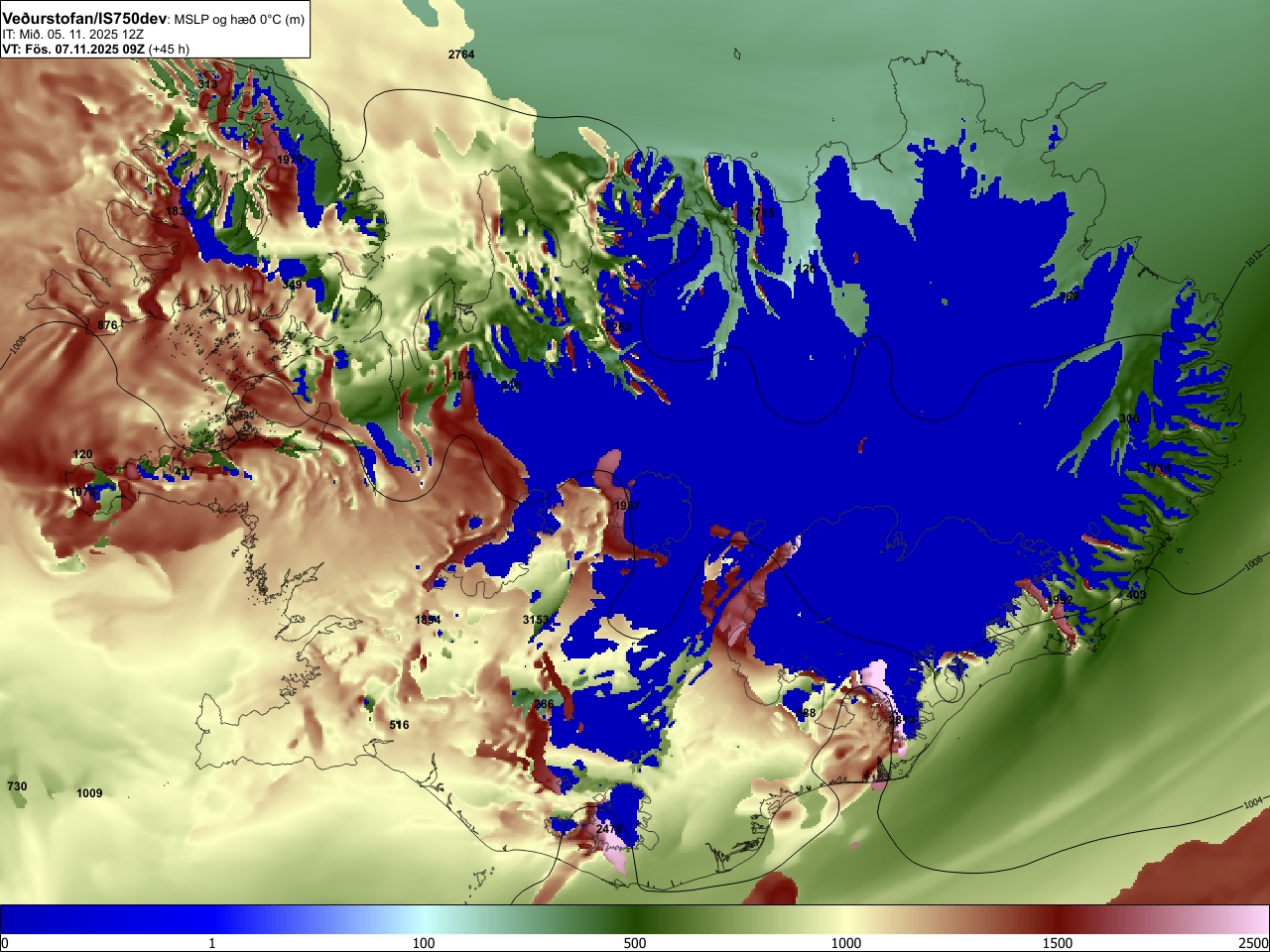
Task: Click the initial time 'IT: Mið. 05. 11. 2025 12Z'
Action: coord(73,34)
